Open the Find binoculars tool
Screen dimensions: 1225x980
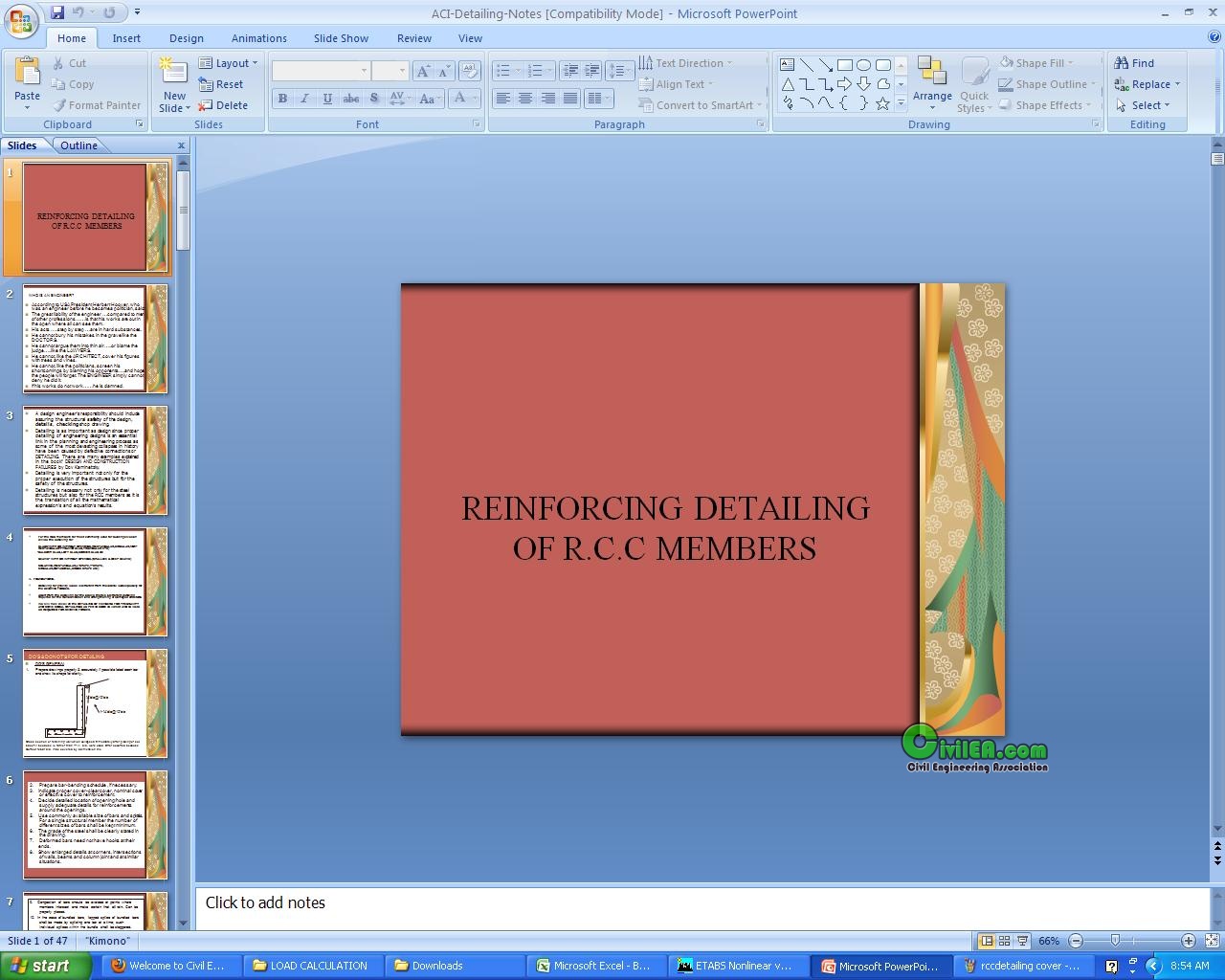pos(1122,63)
